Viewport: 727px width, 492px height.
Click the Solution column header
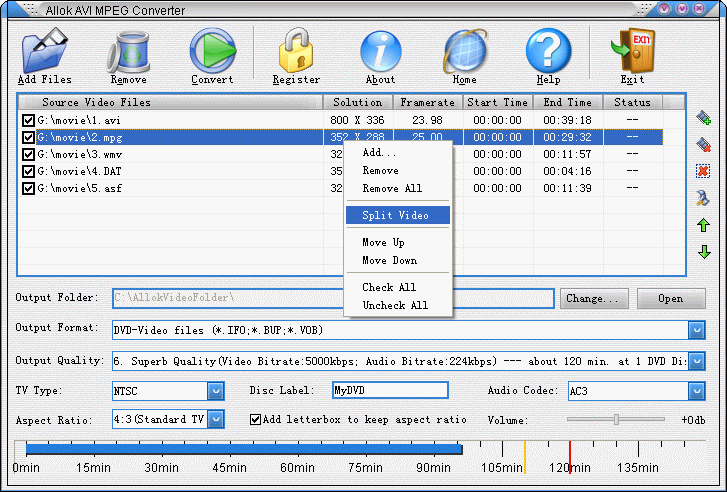coord(358,102)
